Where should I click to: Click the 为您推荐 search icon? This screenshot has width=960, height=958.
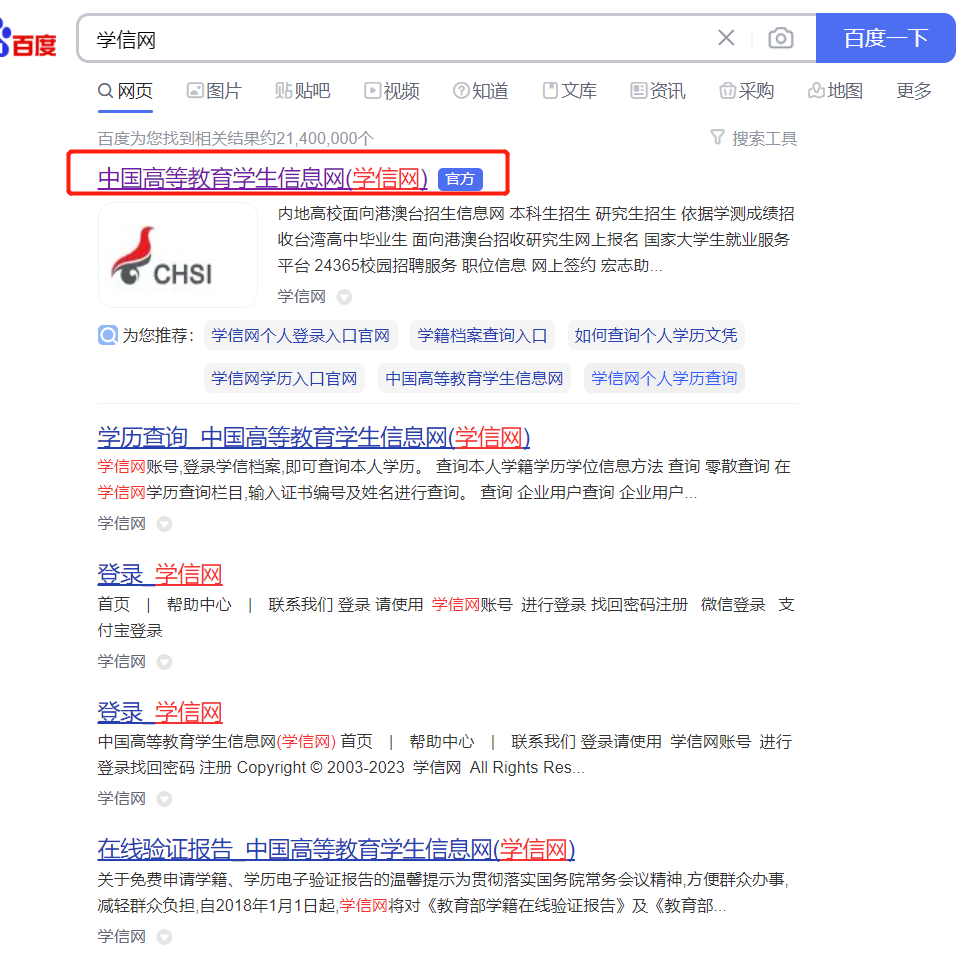(107, 335)
